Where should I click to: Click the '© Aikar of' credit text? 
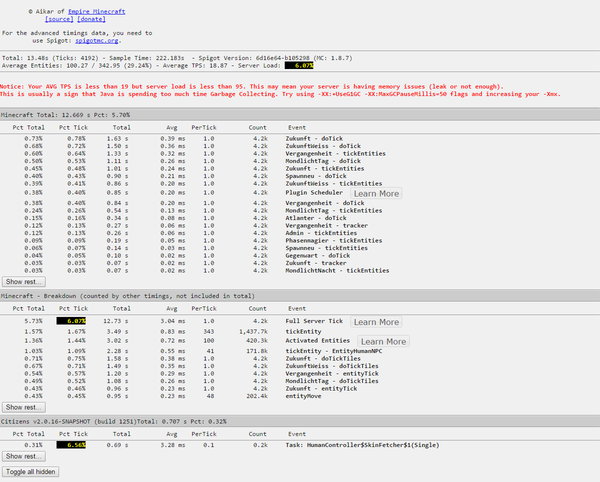click(x=47, y=11)
